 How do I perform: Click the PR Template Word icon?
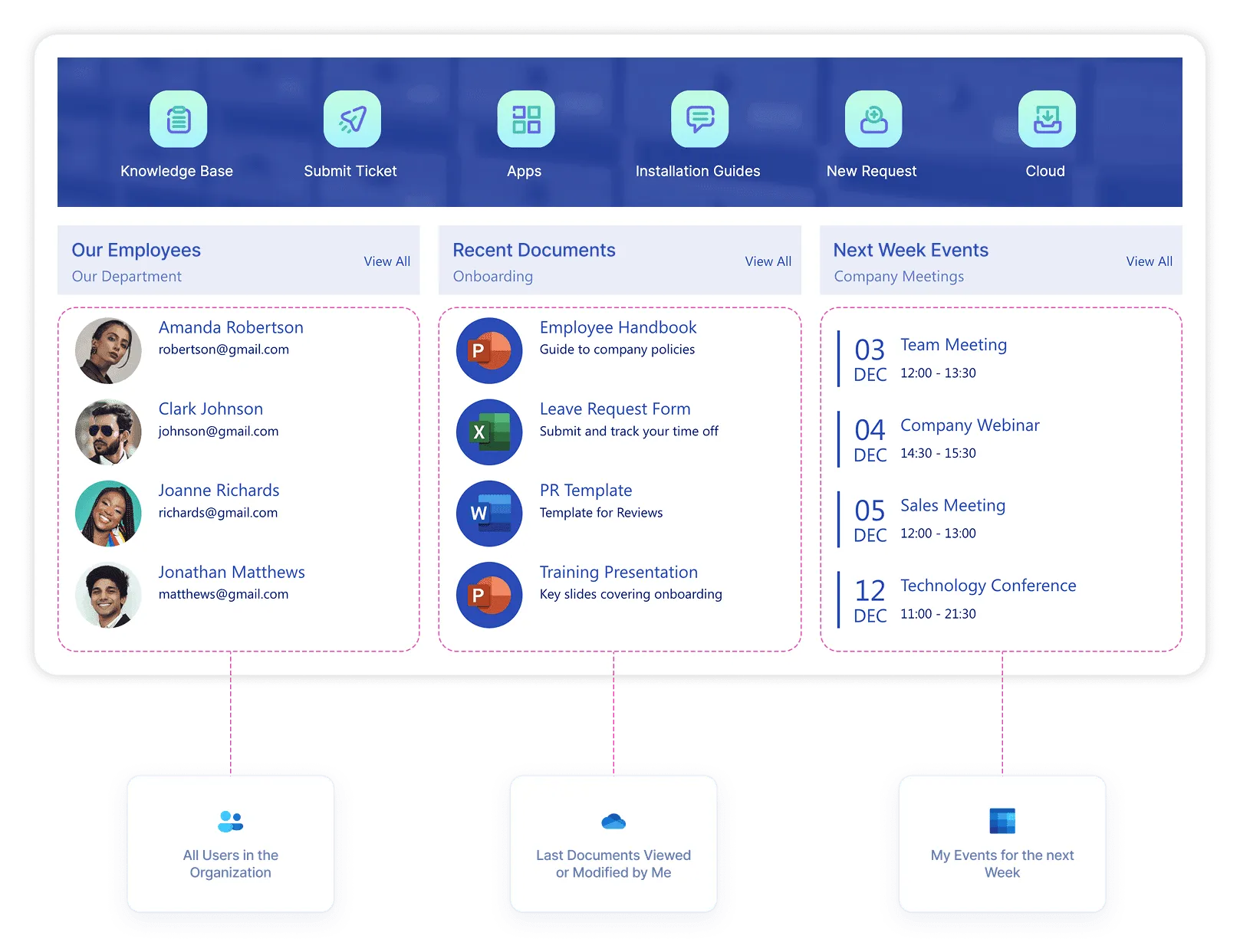[x=489, y=513]
